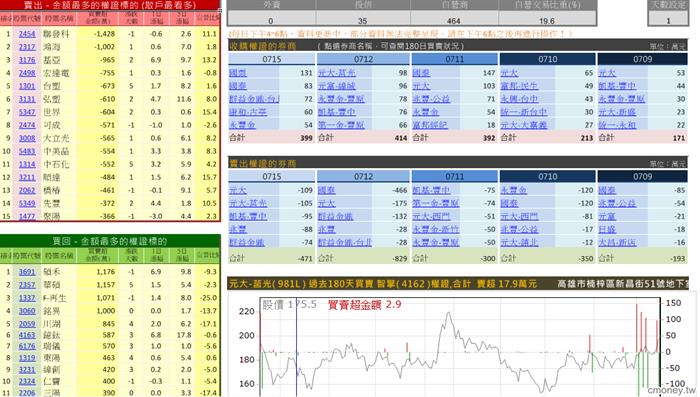
Task: Open stock code link 2474
Action: point(27,125)
